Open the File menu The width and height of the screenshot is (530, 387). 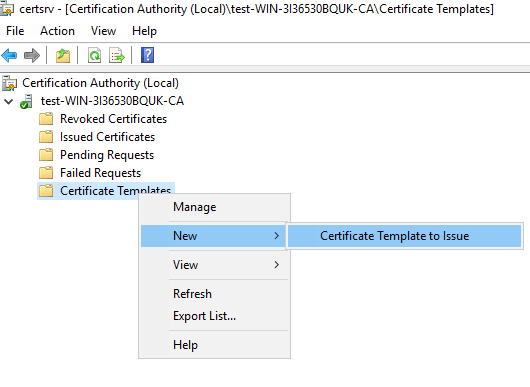point(15,31)
